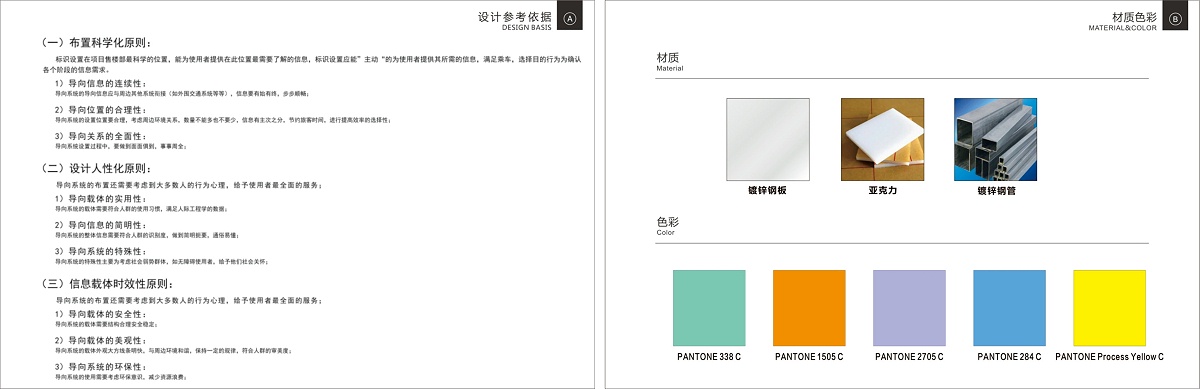The height and width of the screenshot is (389, 1200).
Task: Click the PANTONE 338 C label
Action: (710, 356)
